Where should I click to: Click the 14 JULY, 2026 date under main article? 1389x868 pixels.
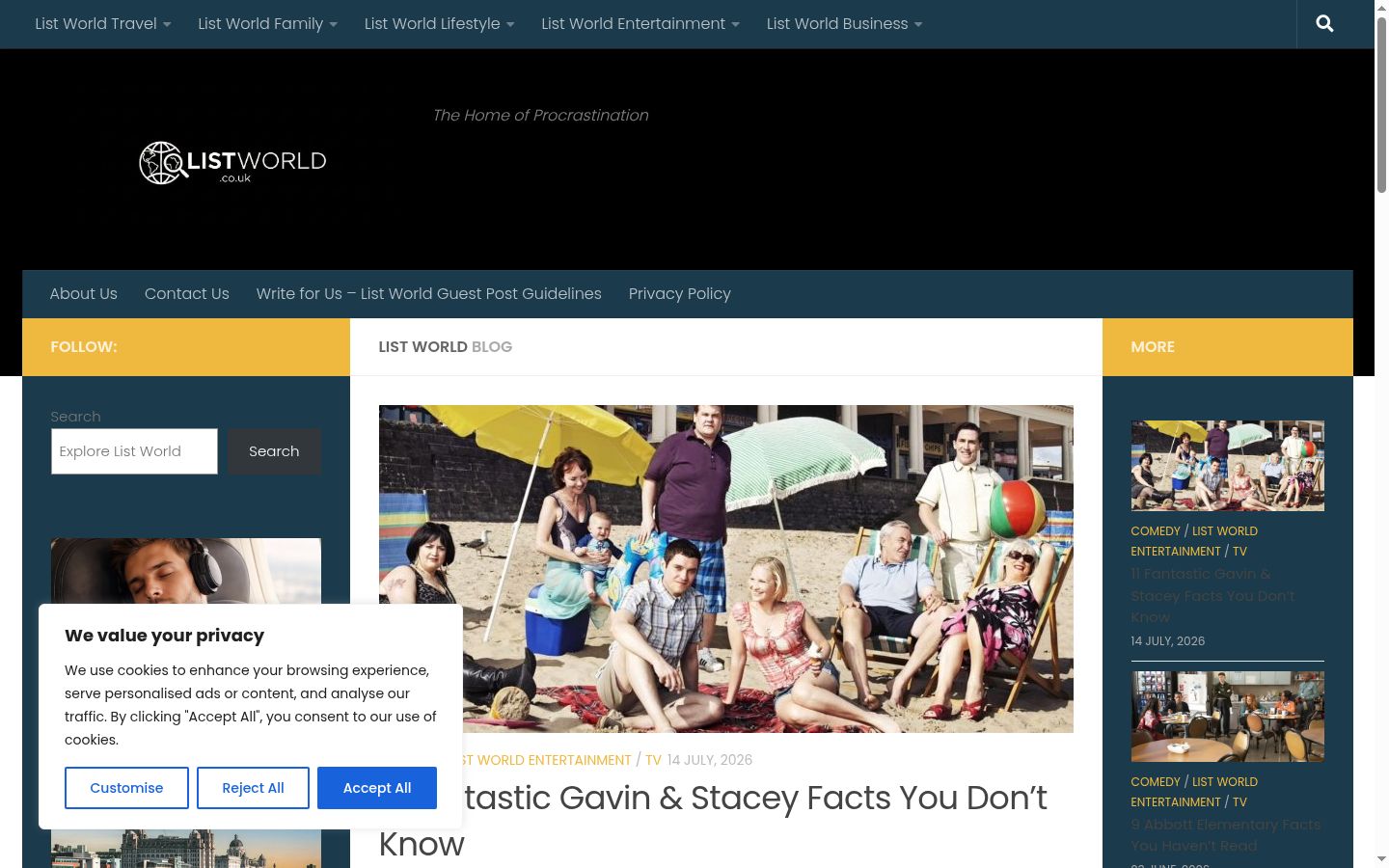(710, 760)
